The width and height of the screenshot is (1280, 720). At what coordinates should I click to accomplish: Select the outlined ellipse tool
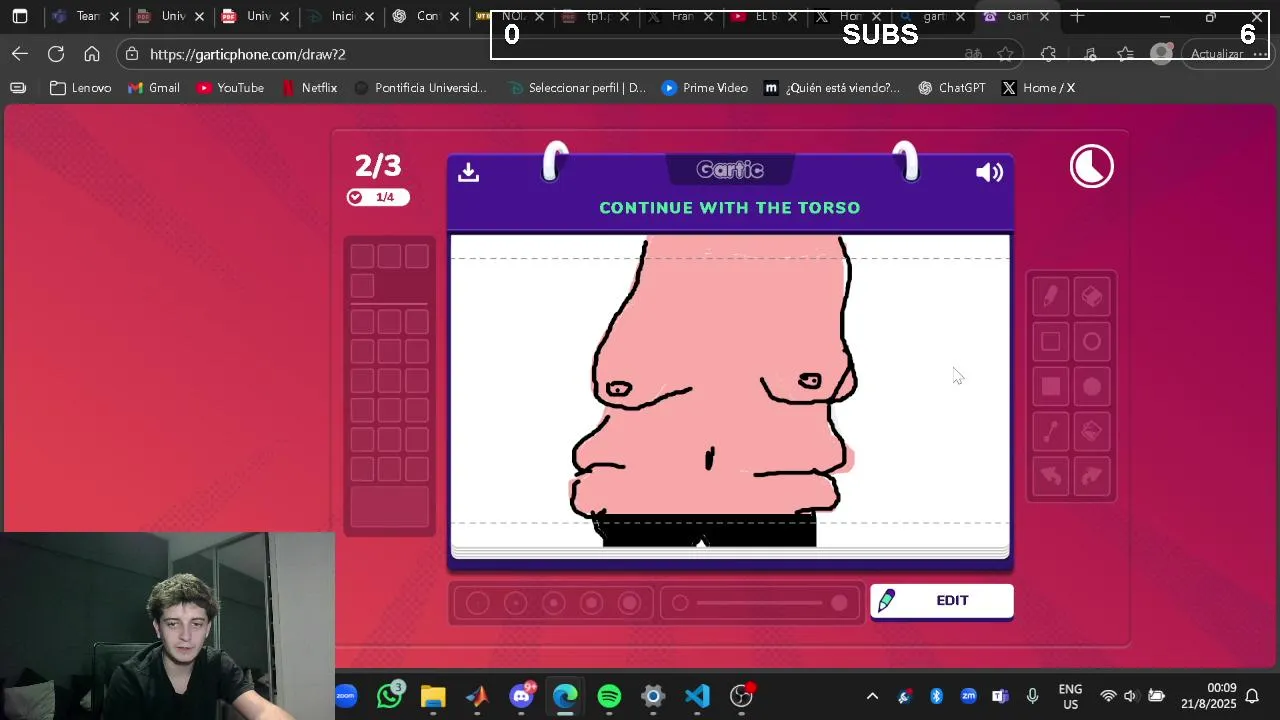[x=1092, y=342]
